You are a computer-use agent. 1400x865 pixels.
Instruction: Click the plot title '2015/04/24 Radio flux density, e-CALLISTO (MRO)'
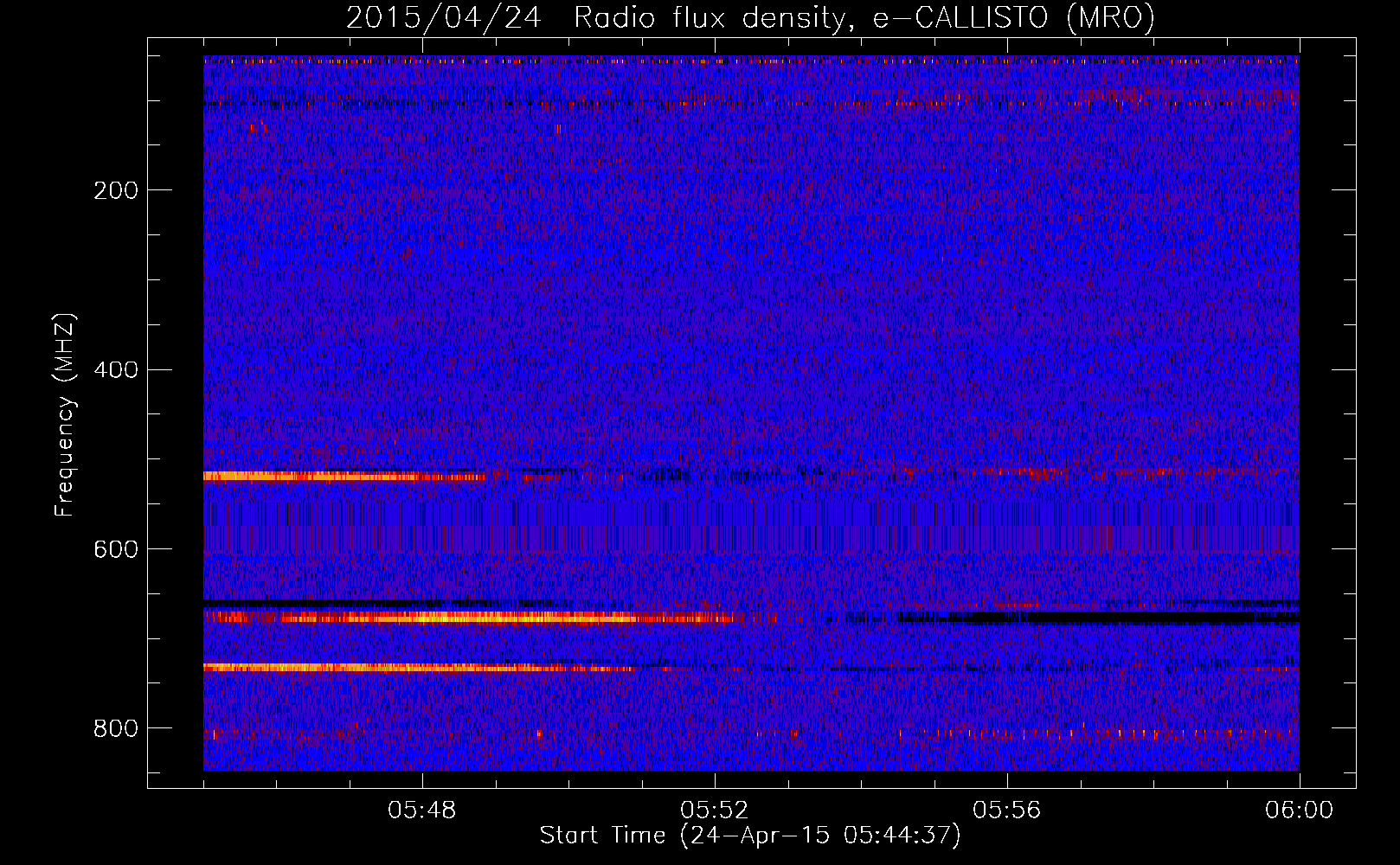click(750, 17)
